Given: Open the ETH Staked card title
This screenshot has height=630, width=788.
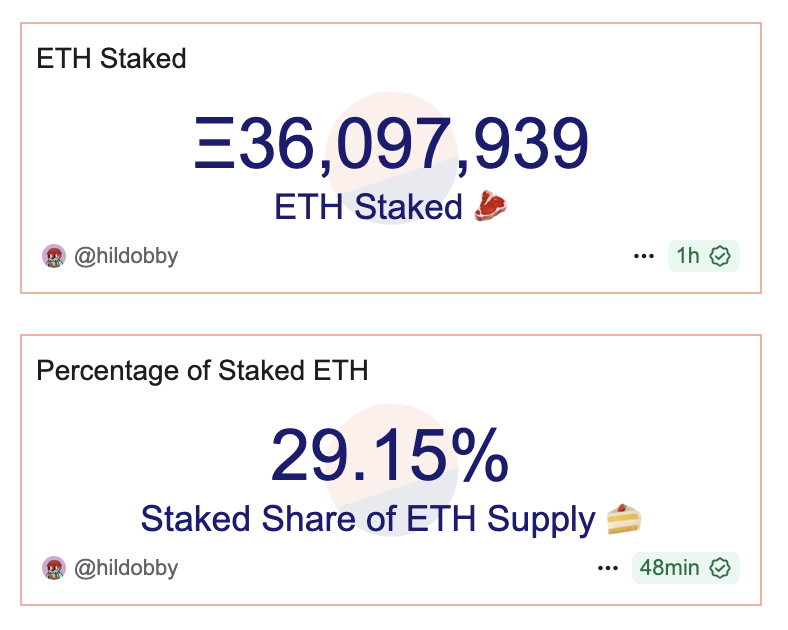Looking at the screenshot, I should click(111, 58).
